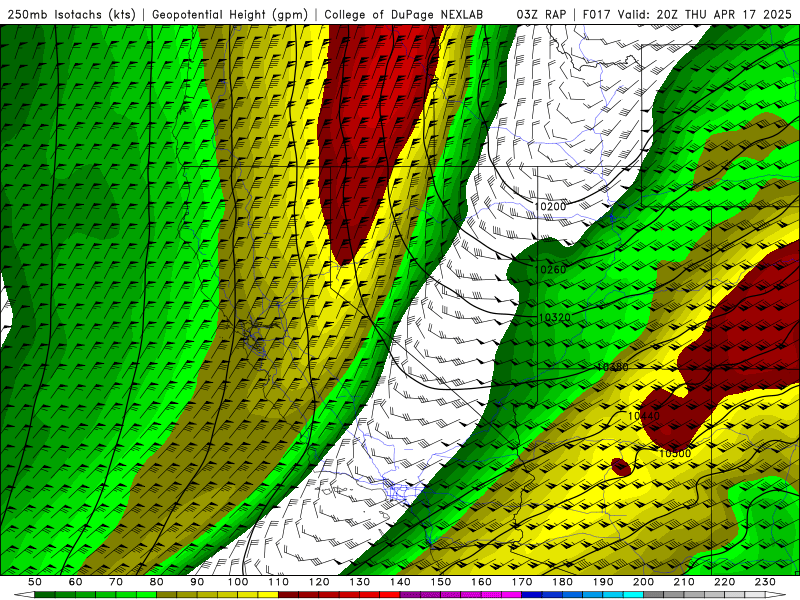Click the 140 value on the color scale
Screen dimensions: 800x600
pyautogui.click(x=400, y=582)
